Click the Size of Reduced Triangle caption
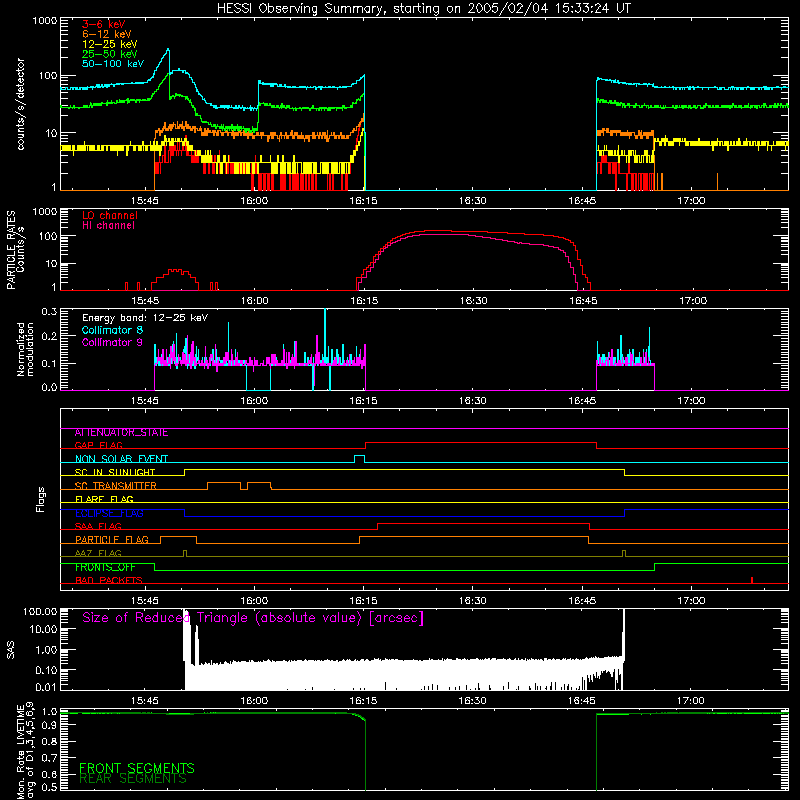This screenshot has width=800, height=800. pyautogui.click(x=253, y=618)
